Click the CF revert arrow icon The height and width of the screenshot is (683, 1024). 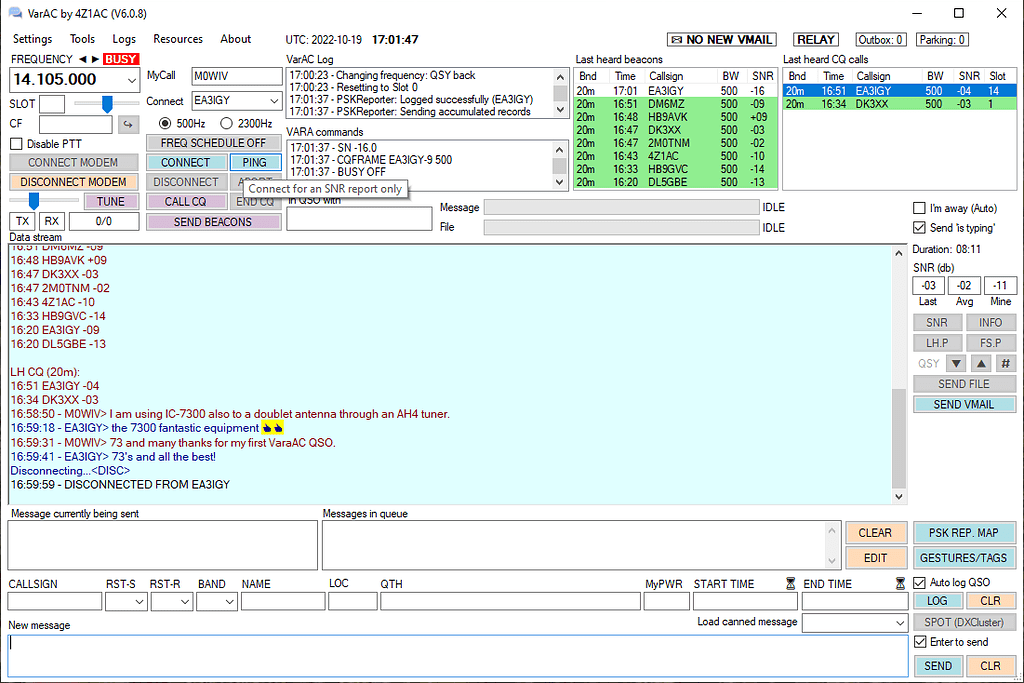pyautogui.click(x=130, y=124)
